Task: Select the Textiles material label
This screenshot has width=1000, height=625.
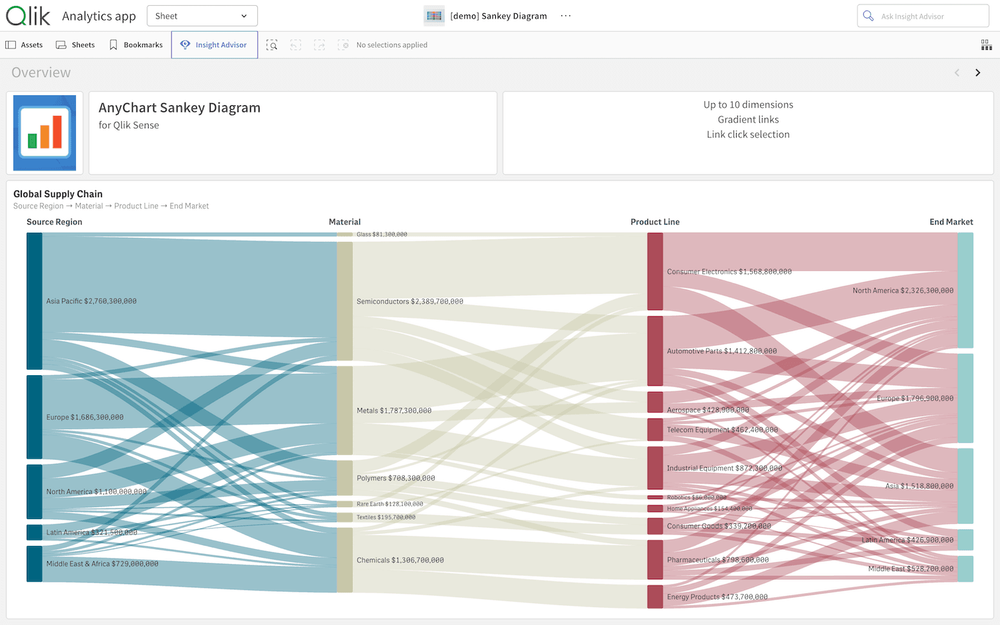Action: click(x=386, y=517)
